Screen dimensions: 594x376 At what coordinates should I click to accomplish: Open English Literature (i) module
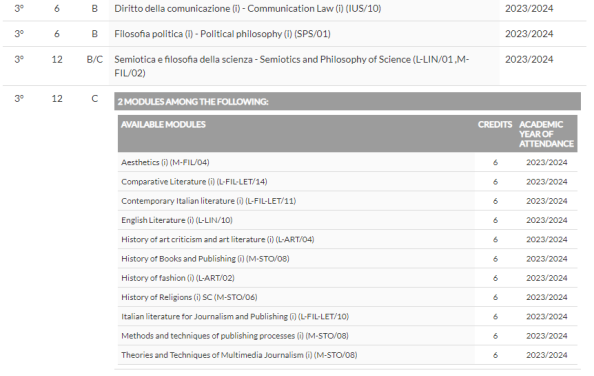[x=177, y=220]
